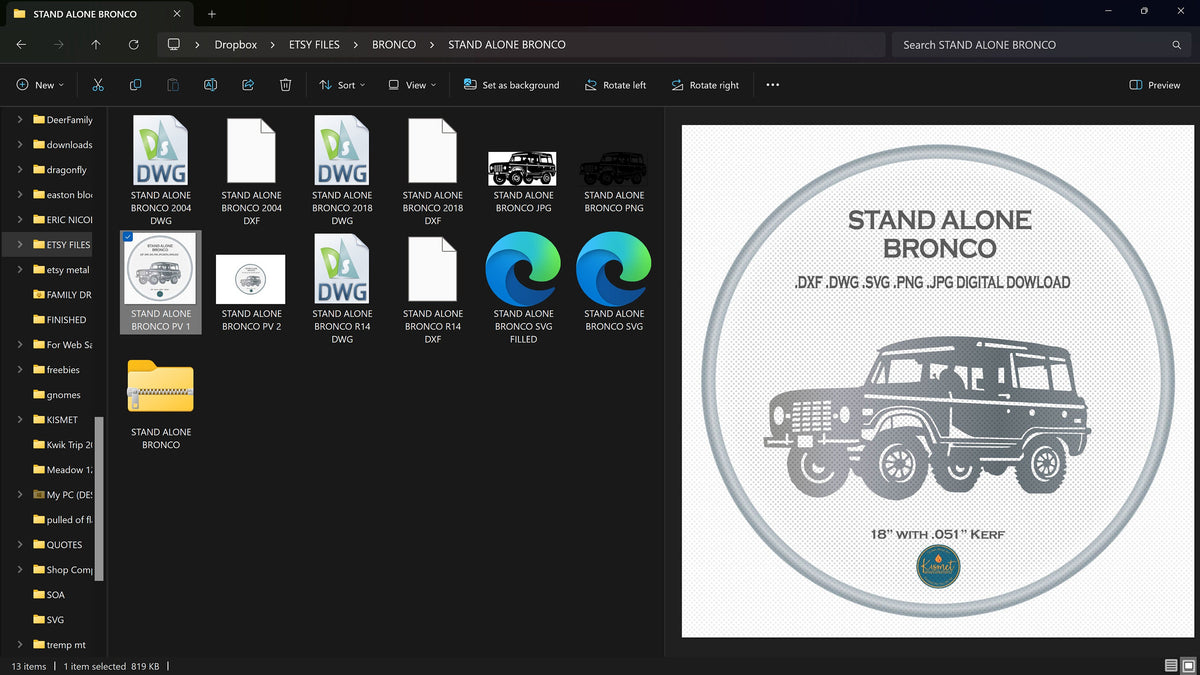Select STAND ALONE BRONCO R14 DXF file
This screenshot has width=1200, height=675.
(432, 289)
